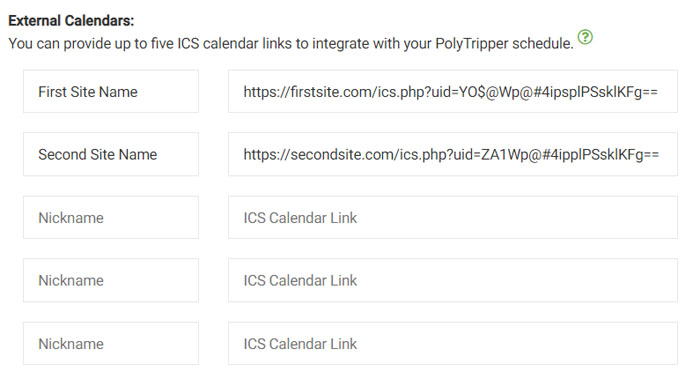Click the External Calendars heading
Viewport: 700px width, 379px height.
[71, 21]
